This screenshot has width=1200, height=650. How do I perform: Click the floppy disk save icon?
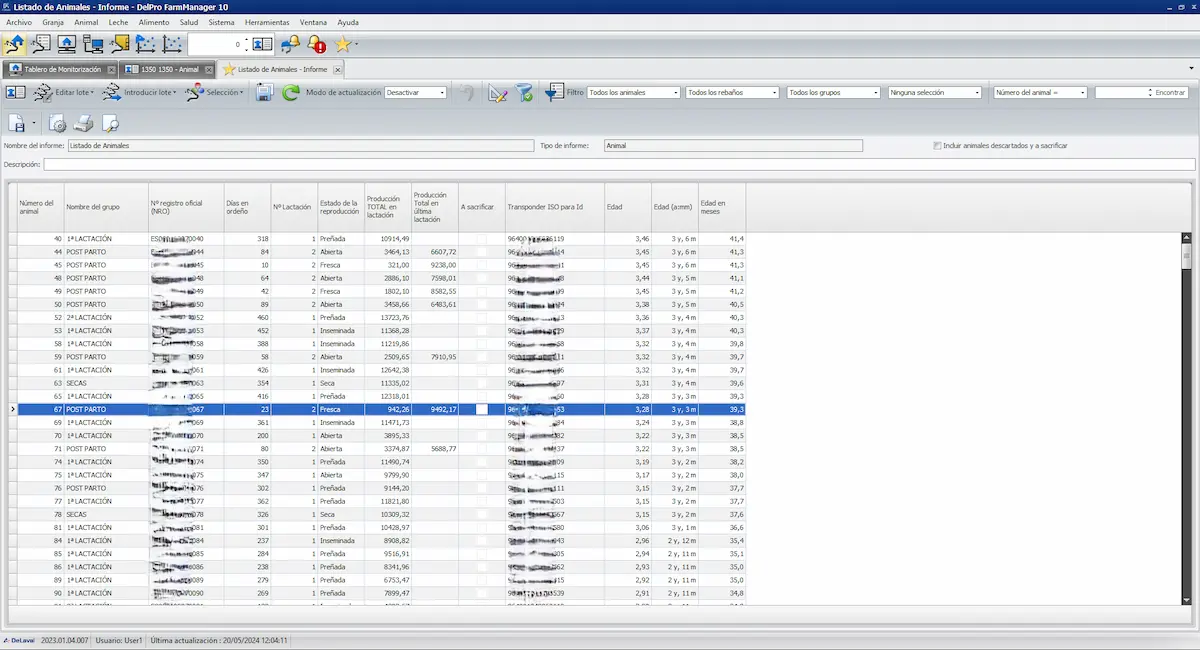[264, 93]
